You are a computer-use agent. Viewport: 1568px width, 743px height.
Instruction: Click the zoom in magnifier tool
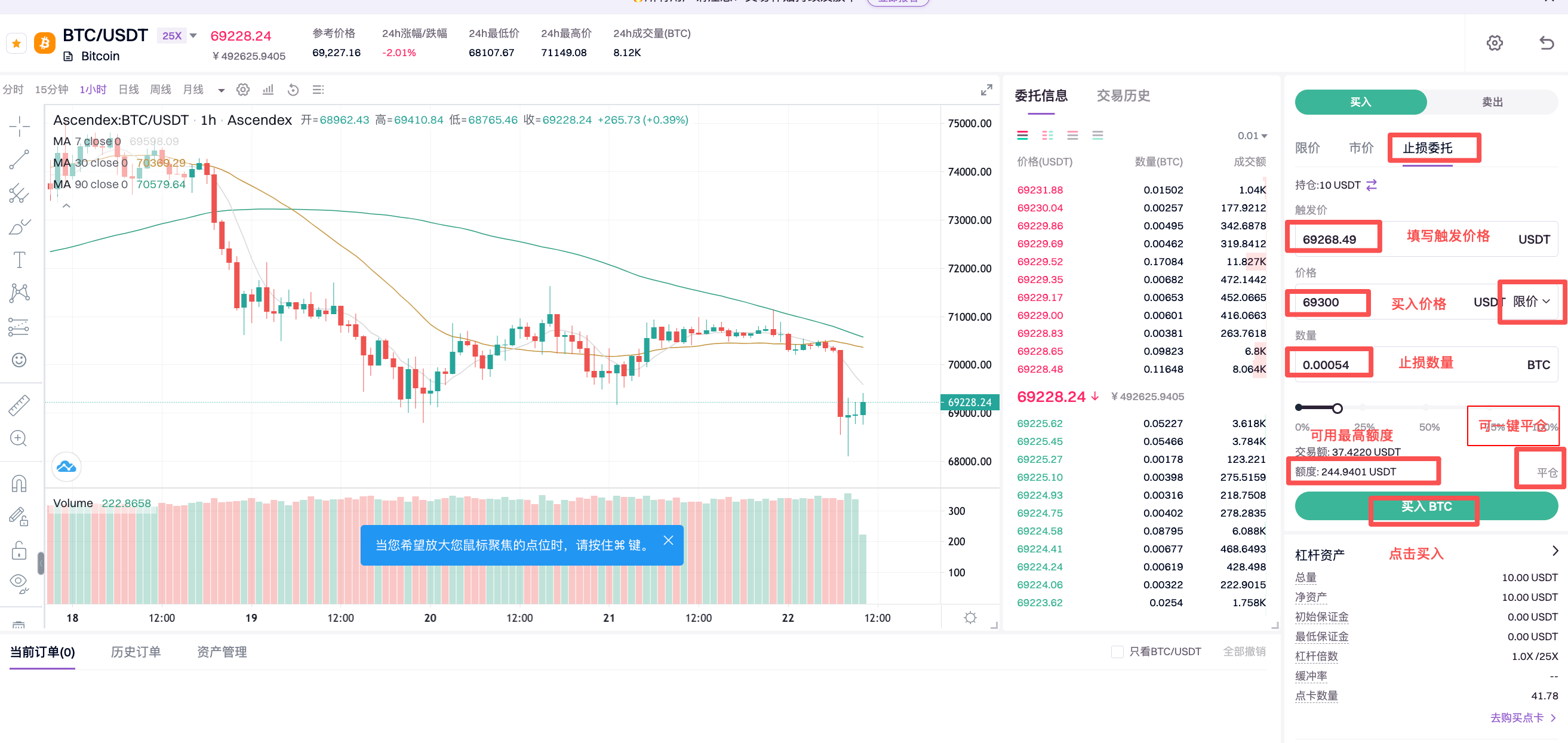point(19,438)
